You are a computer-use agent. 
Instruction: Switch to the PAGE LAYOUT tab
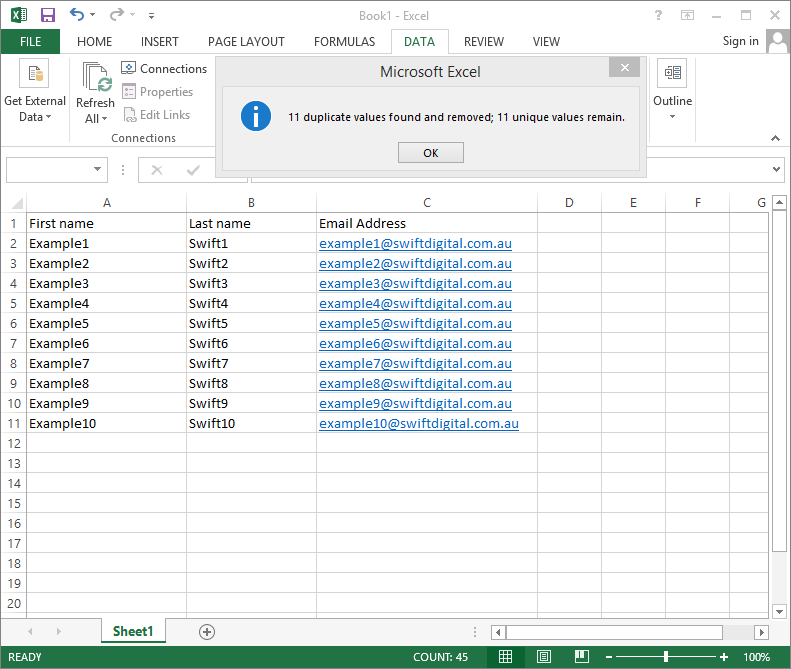click(246, 41)
